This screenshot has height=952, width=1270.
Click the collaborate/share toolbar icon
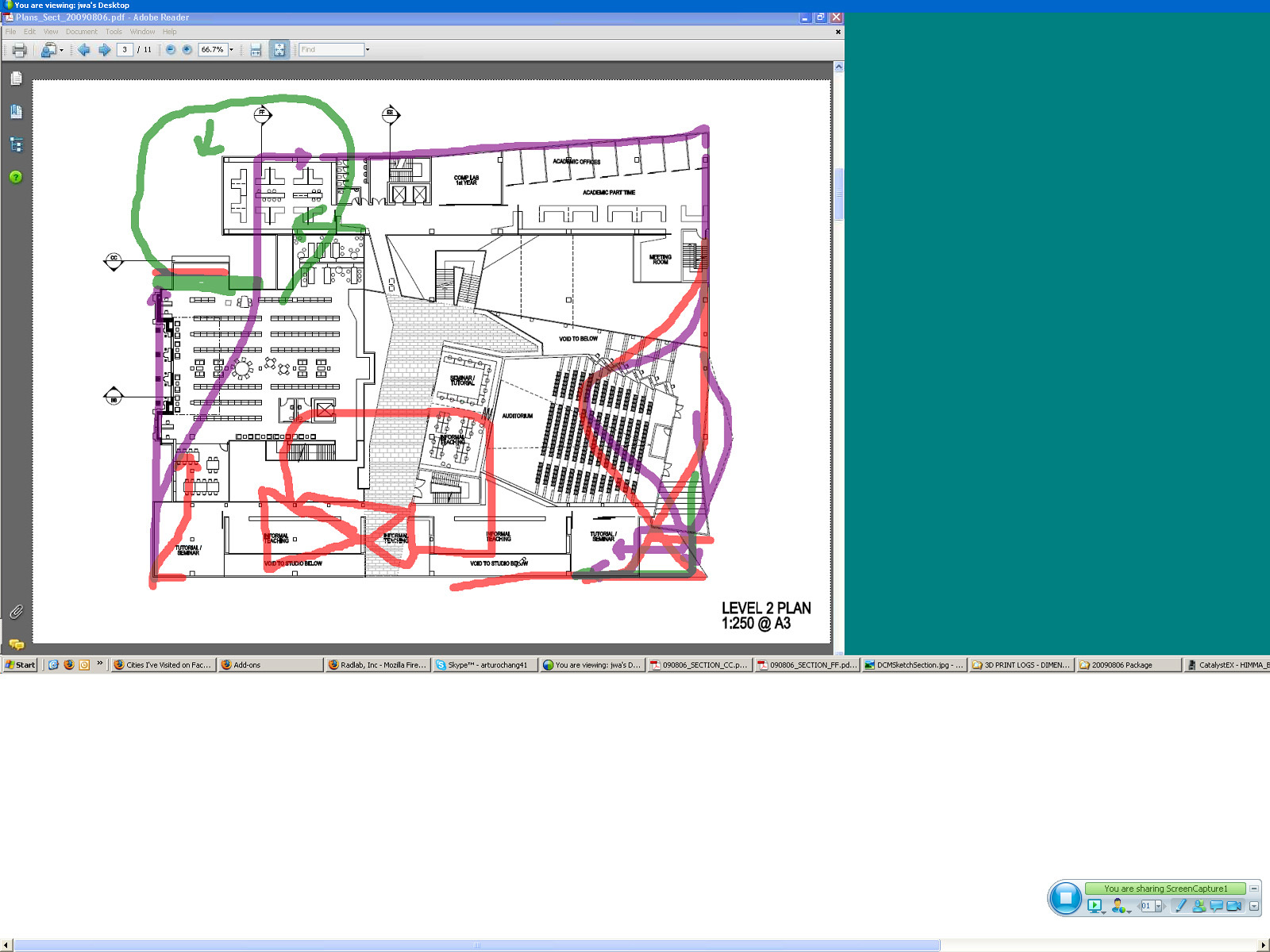[x=48, y=50]
